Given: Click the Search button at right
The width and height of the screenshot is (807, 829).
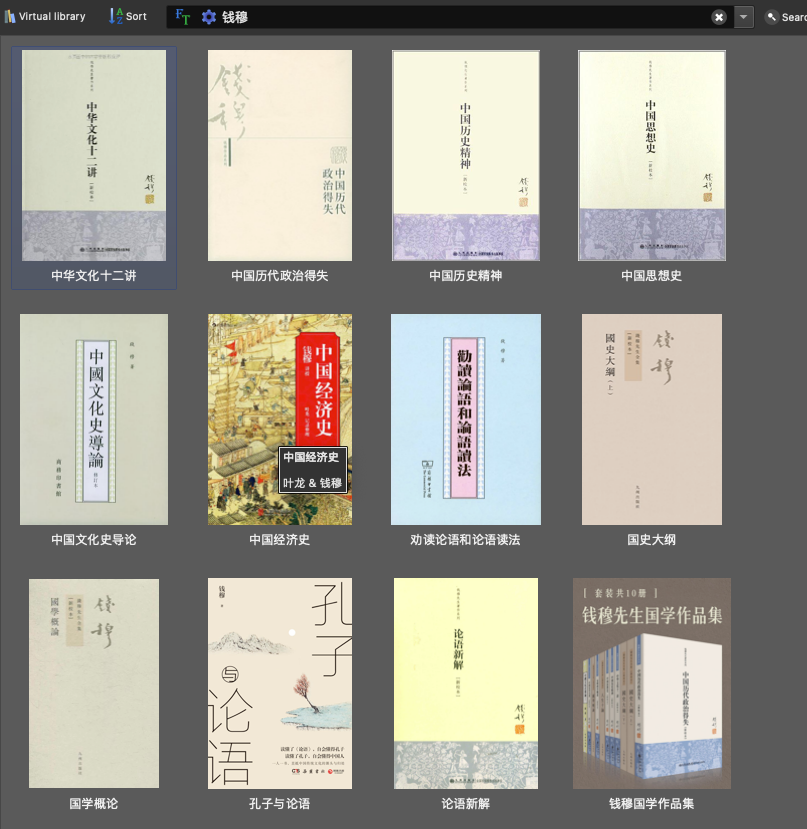Looking at the screenshot, I should (786, 17).
